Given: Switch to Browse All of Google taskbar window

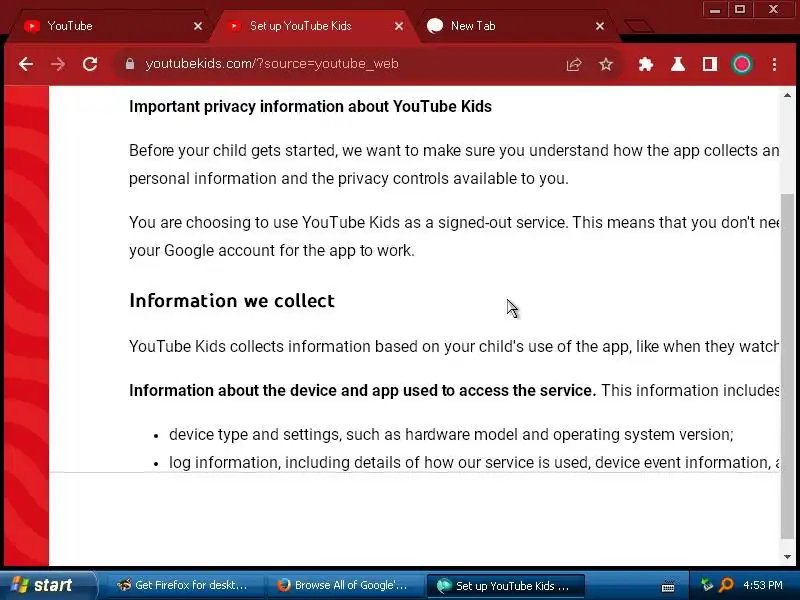Looking at the screenshot, I should (x=344, y=585).
